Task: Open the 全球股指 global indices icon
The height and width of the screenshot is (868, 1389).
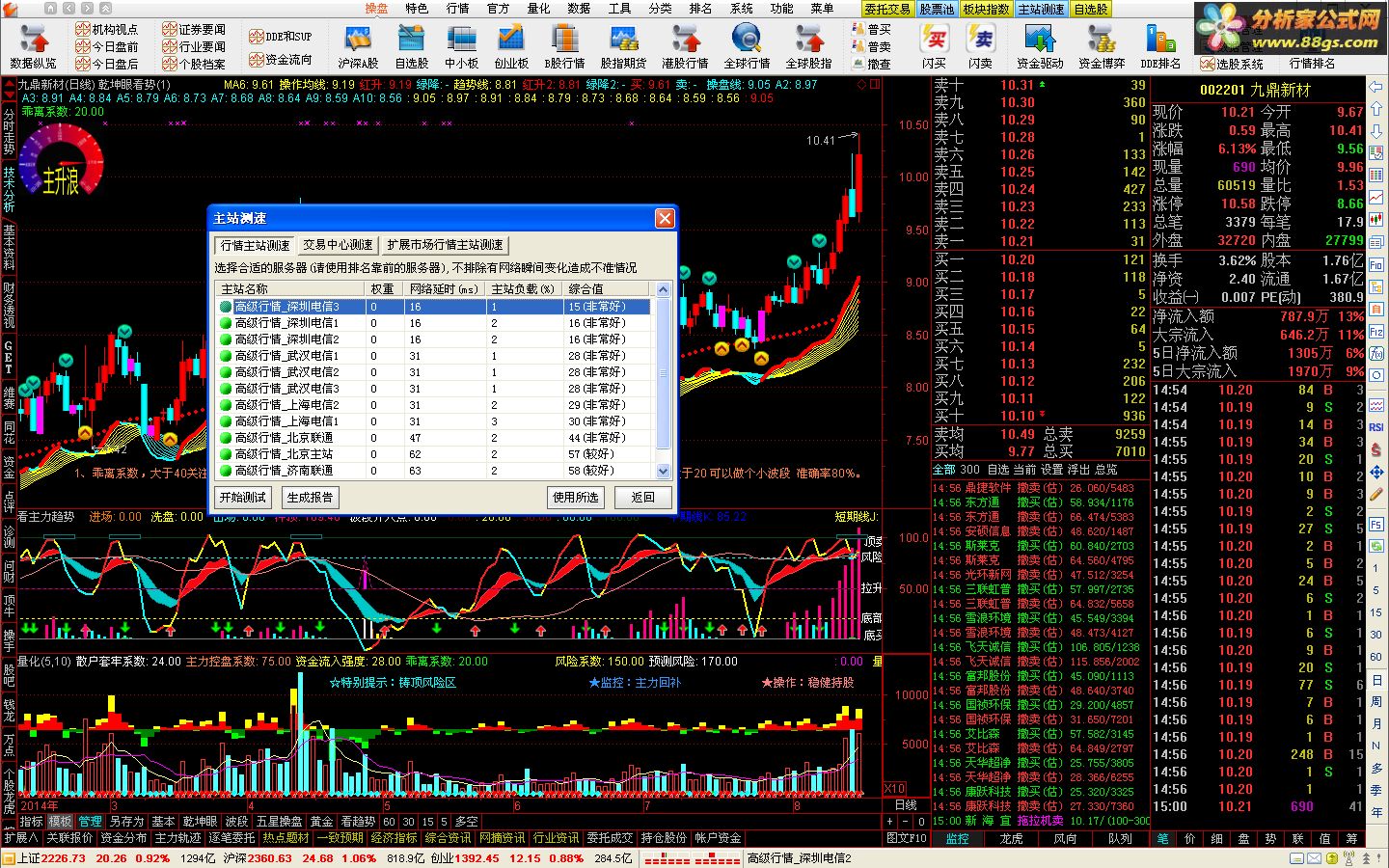Action: [808, 46]
